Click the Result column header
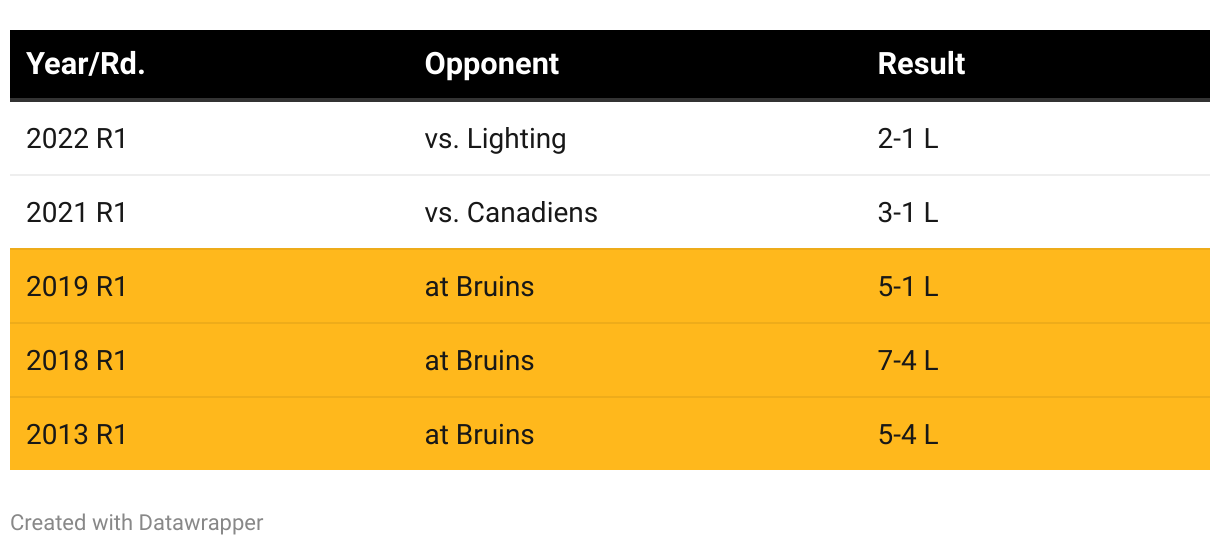The image size is (1220, 546). [x=921, y=64]
